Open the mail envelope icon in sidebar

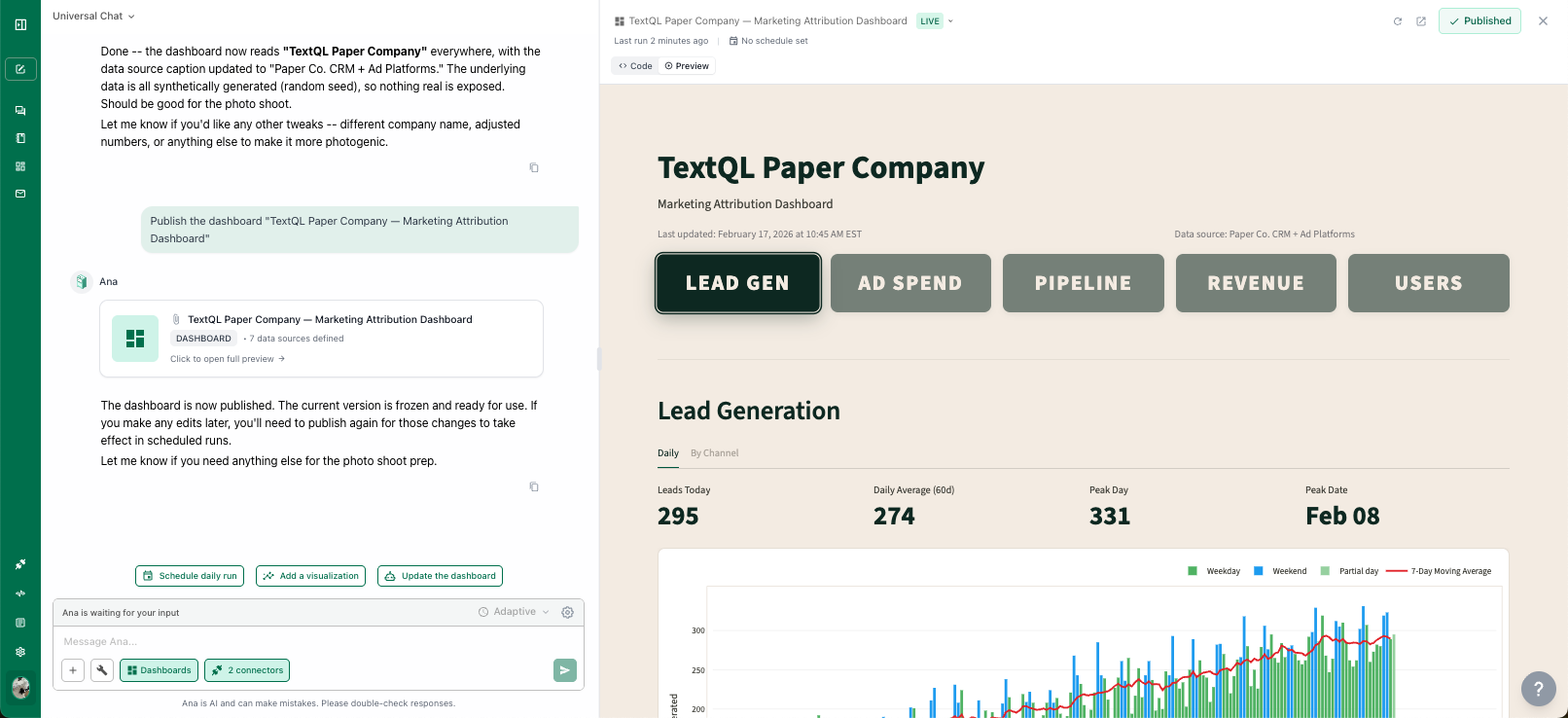20,194
